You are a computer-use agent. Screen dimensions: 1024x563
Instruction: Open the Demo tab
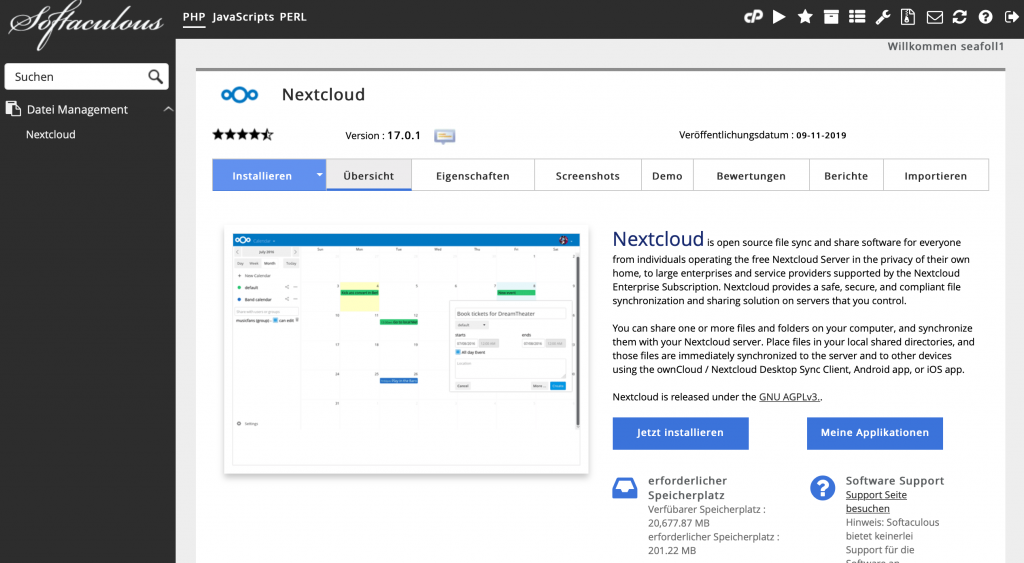click(667, 176)
